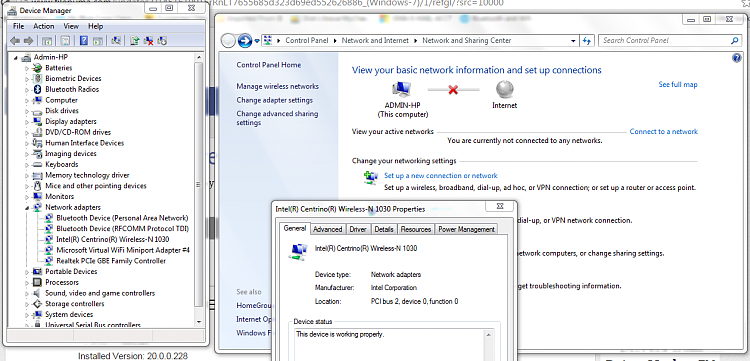
Task: Click Scan for hardware changes toolbar icon
Action: (x=116, y=41)
